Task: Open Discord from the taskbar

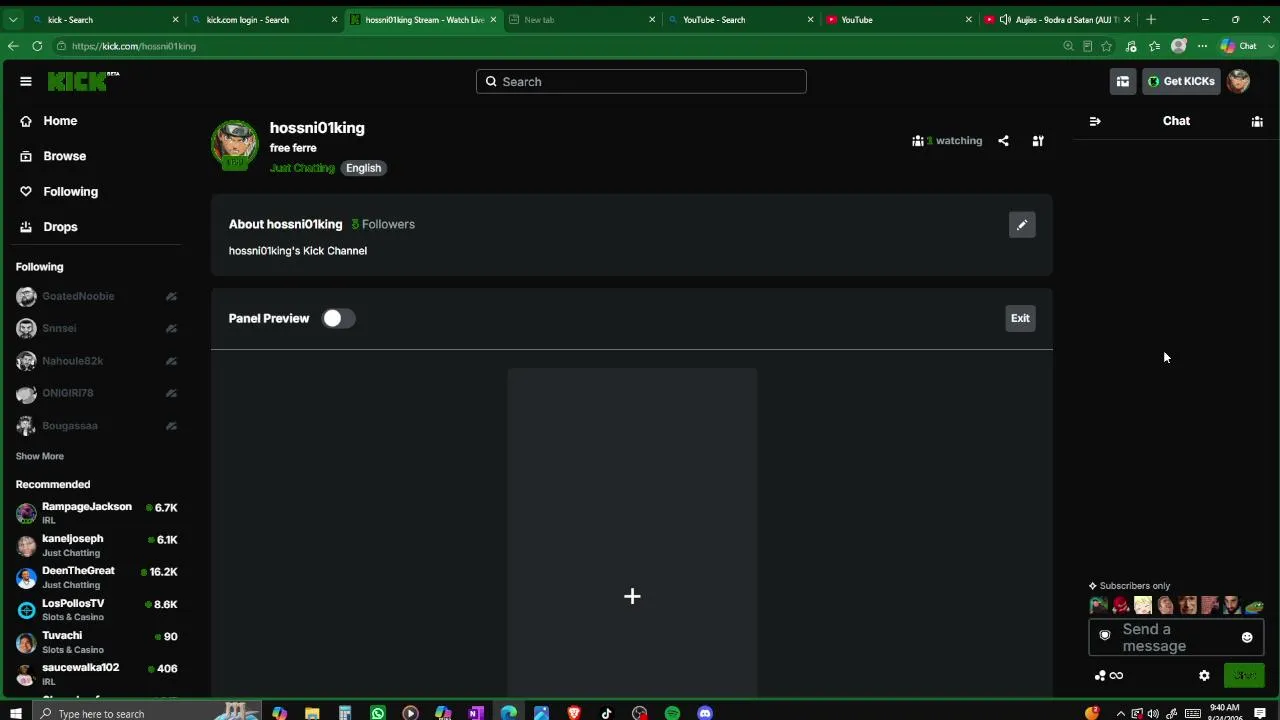Action: pyautogui.click(x=705, y=713)
